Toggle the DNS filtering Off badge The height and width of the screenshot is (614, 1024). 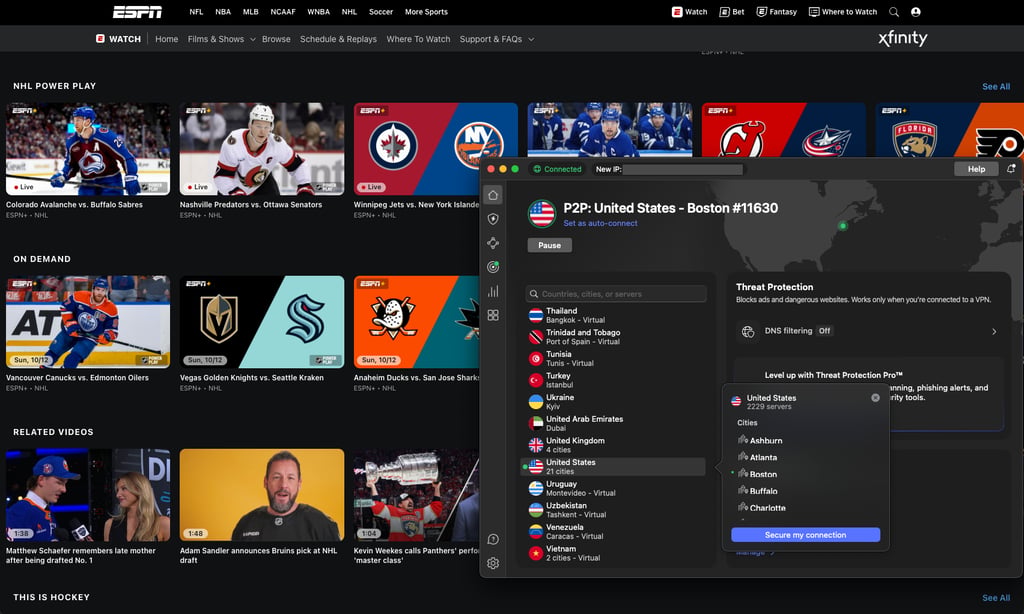[x=825, y=331]
